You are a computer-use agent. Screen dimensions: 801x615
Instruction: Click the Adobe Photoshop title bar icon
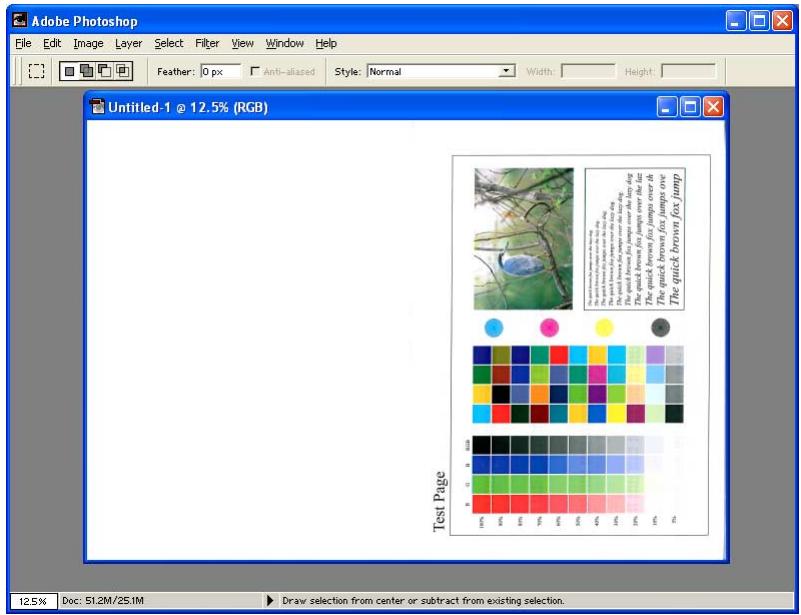[x=20, y=20]
